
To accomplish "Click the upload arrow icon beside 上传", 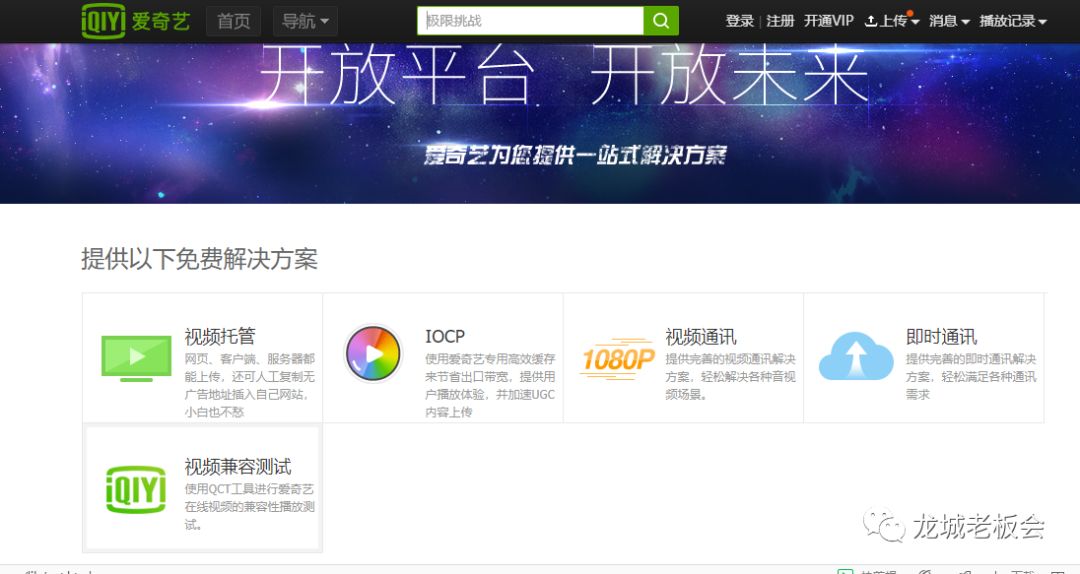I will [x=871, y=21].
